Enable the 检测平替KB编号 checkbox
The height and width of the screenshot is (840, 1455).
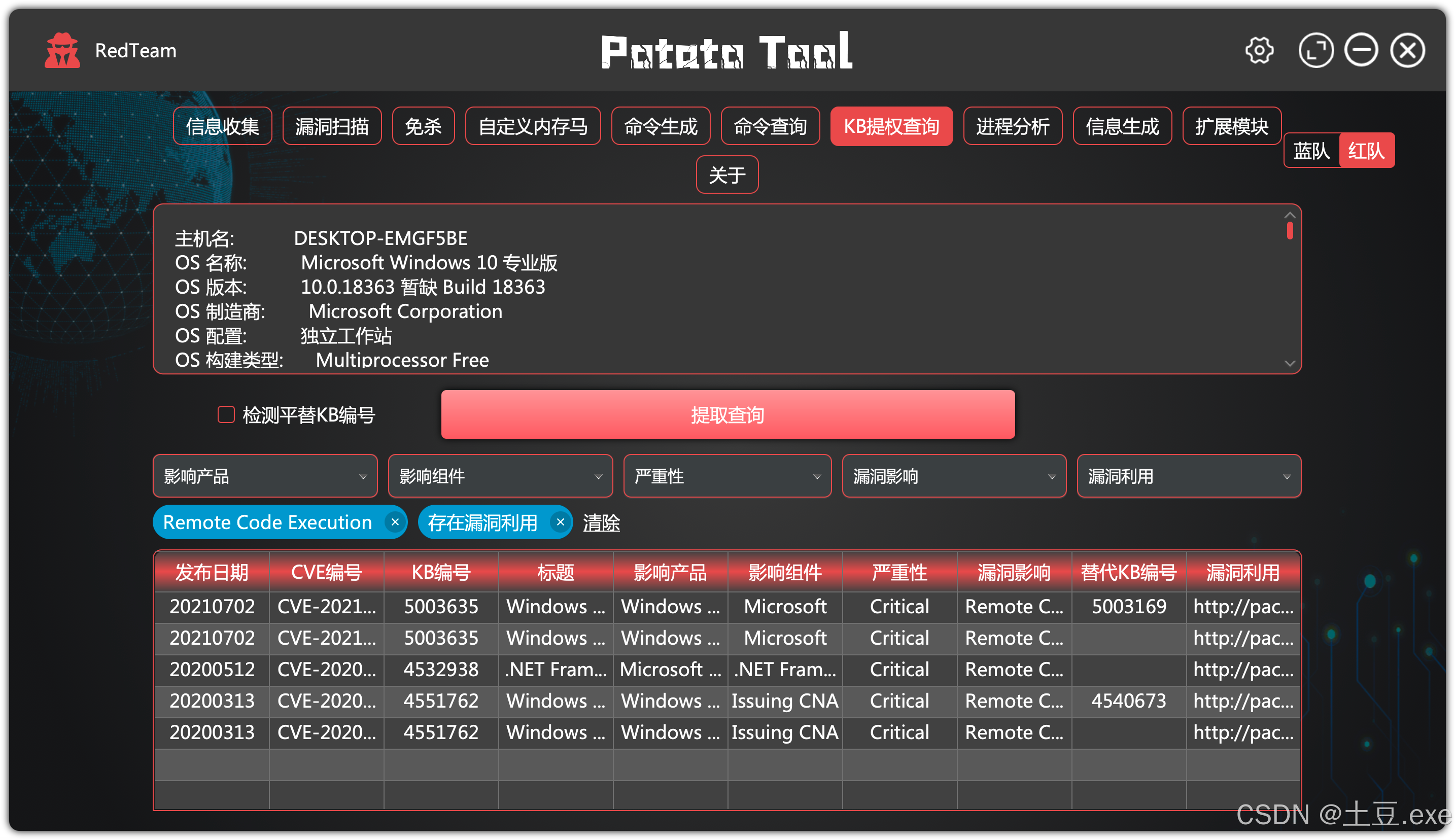pyautogui.click(x=226, y=414)
